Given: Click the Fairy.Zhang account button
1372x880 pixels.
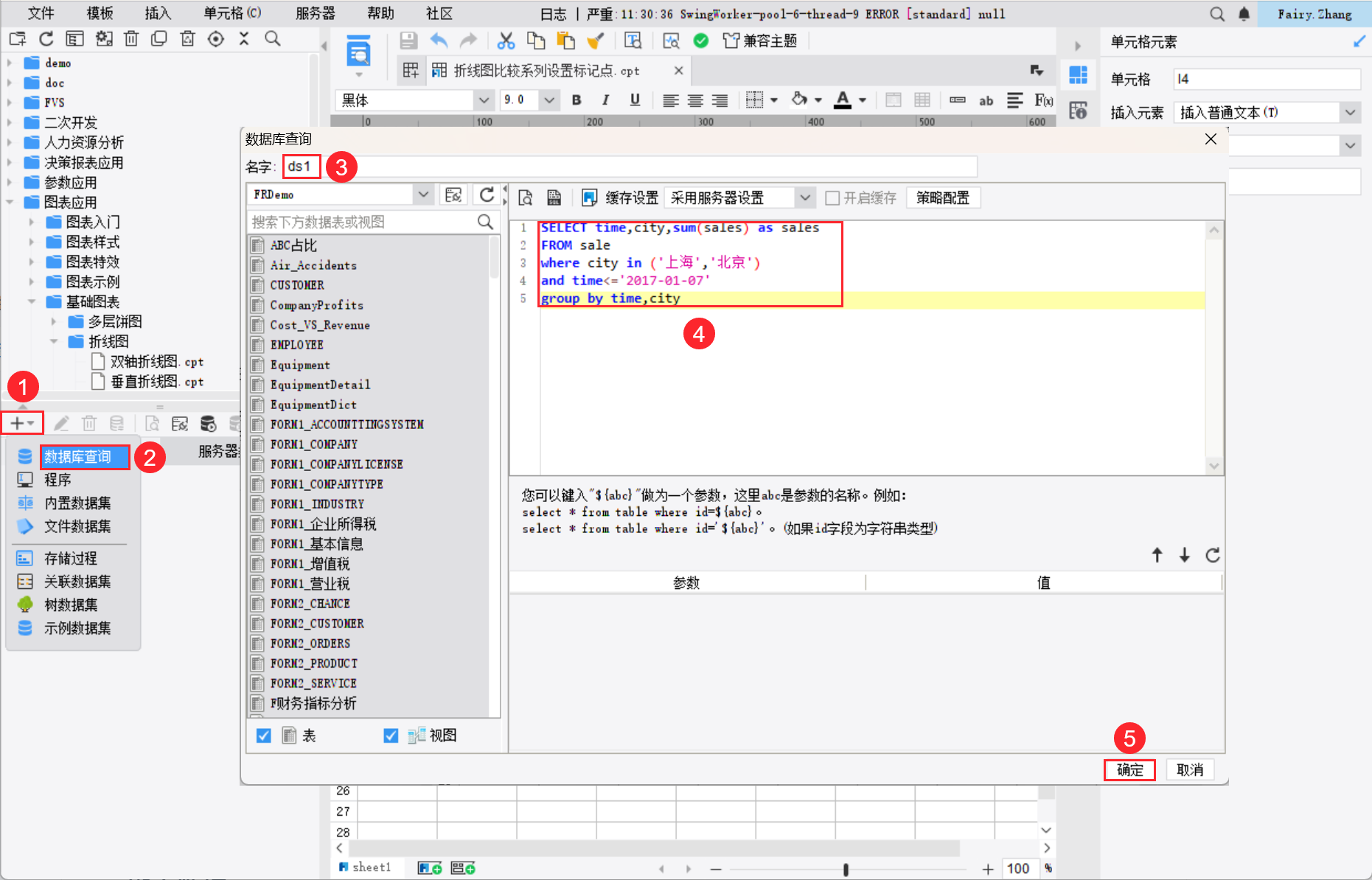Looking at the screenshot, I should click(1314, 14).
